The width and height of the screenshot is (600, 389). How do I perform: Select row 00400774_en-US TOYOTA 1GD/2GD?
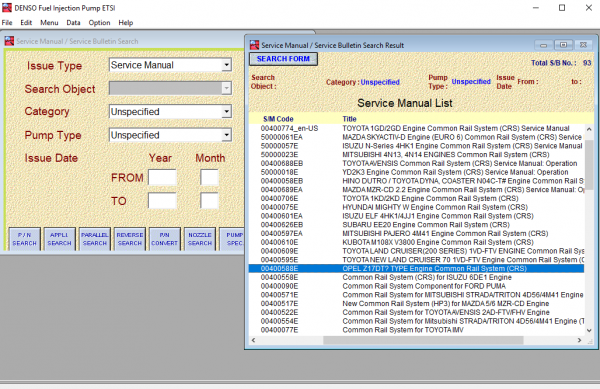416,129
